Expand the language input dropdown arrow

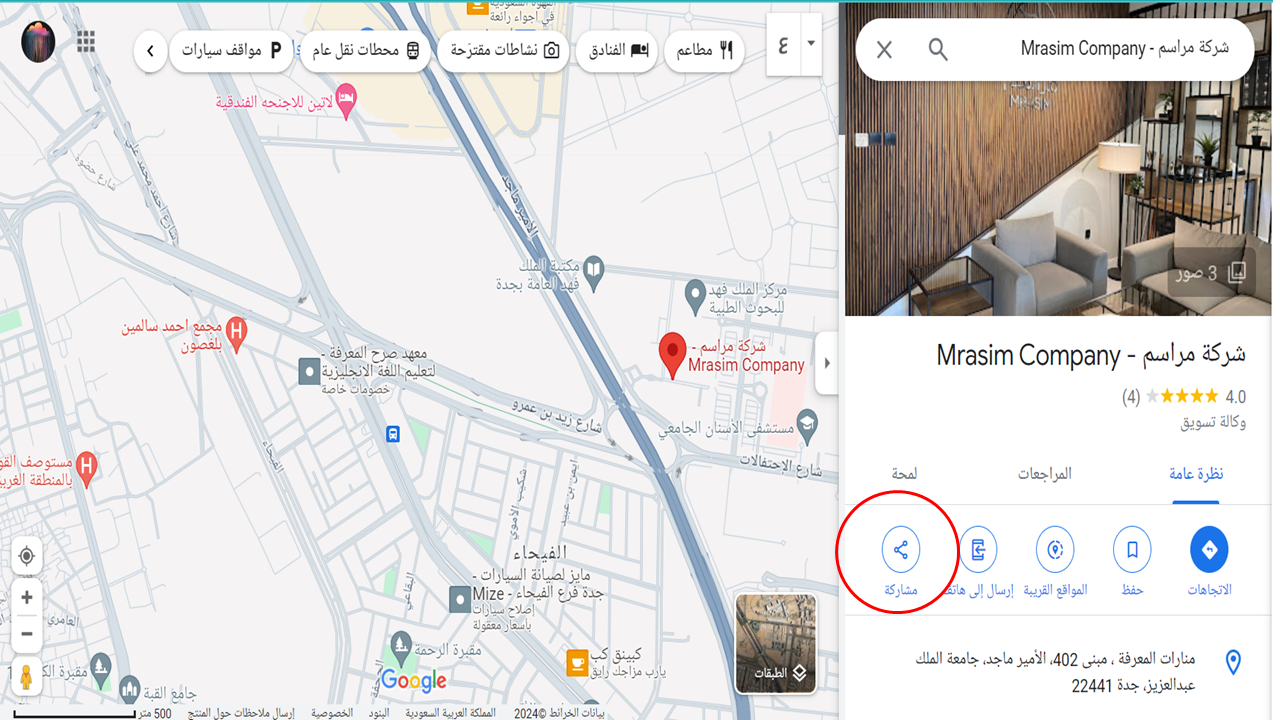[811, 44]
